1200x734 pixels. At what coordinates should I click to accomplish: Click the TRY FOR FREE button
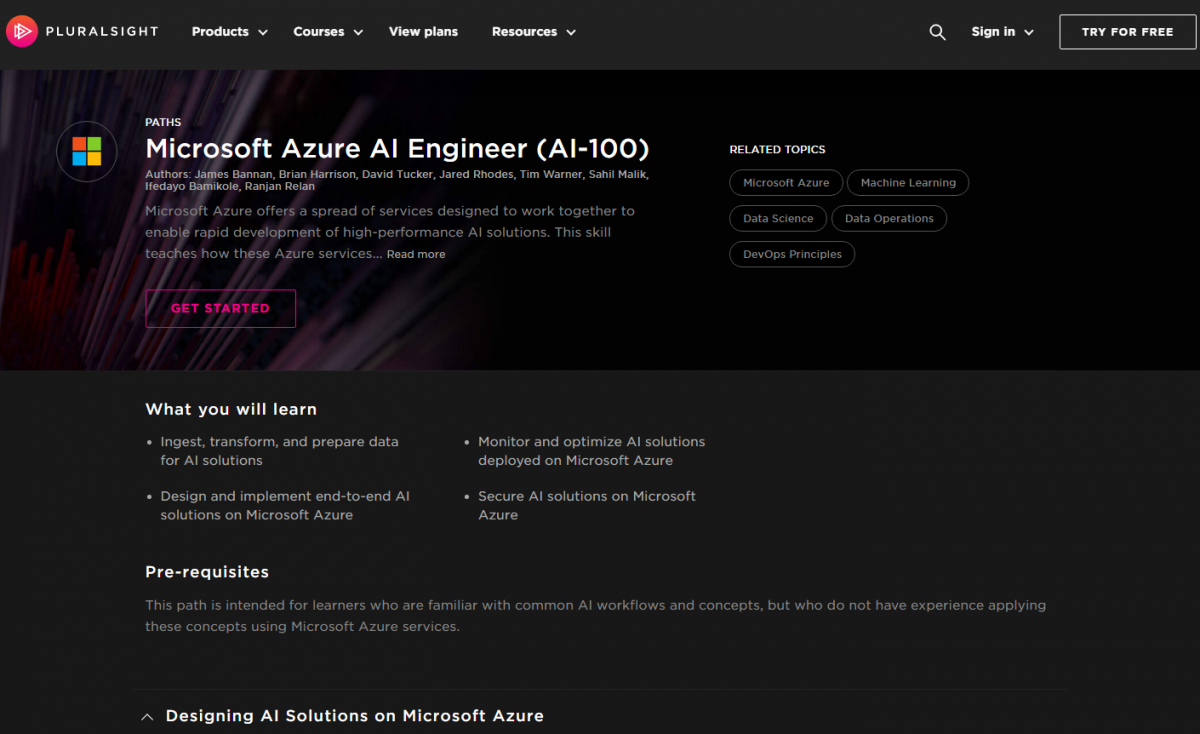click(x=1127, y=31)
